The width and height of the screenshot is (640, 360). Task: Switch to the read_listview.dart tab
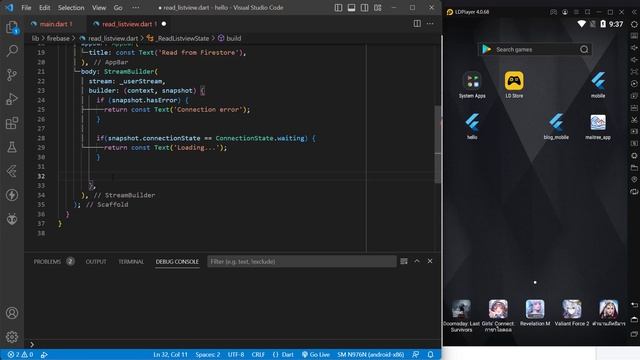[129, 24]
